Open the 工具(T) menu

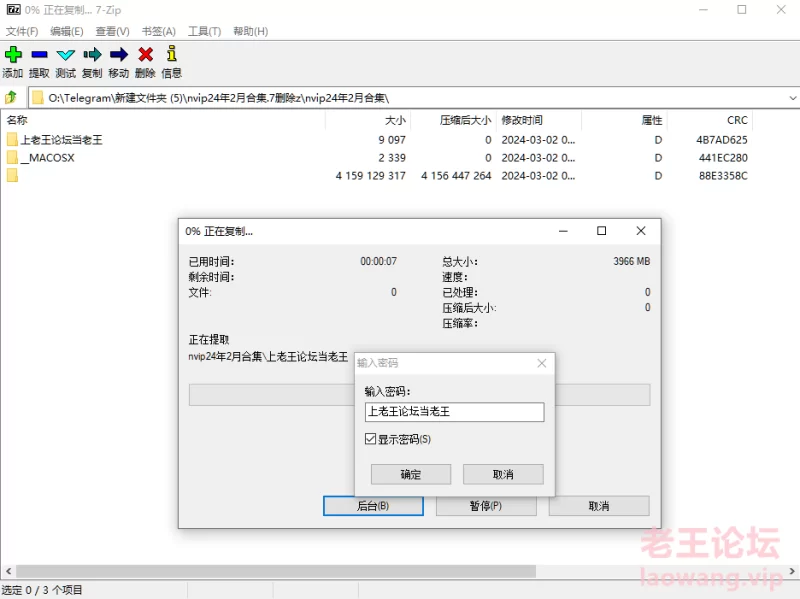205,31
